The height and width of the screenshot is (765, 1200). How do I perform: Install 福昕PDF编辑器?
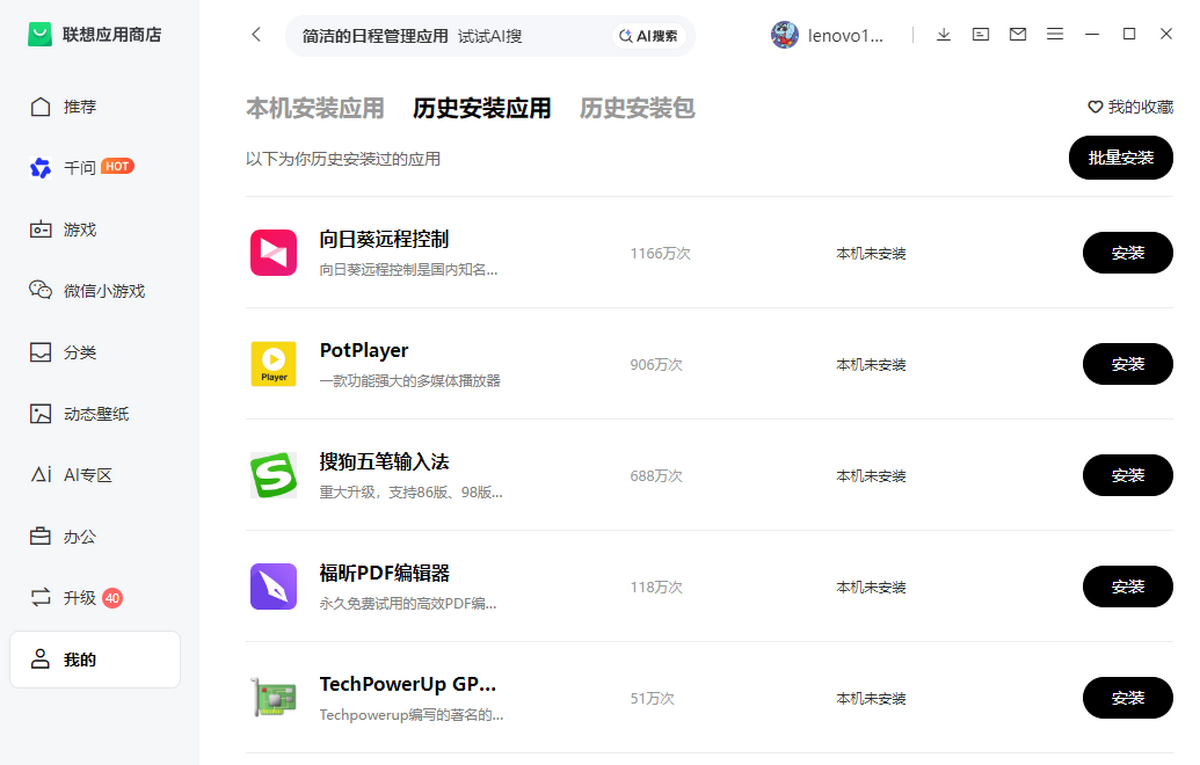pos(1128,587)
